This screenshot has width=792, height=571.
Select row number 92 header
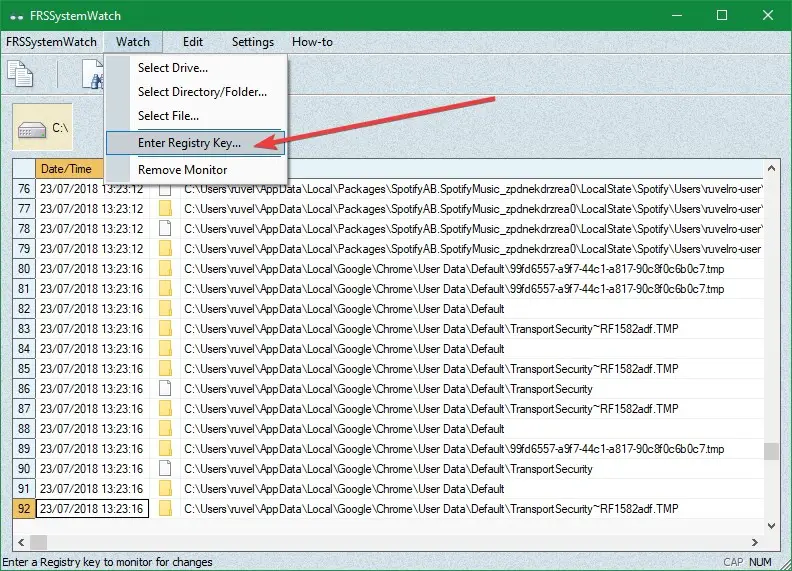pyautogui.click(x=24, y=508)
